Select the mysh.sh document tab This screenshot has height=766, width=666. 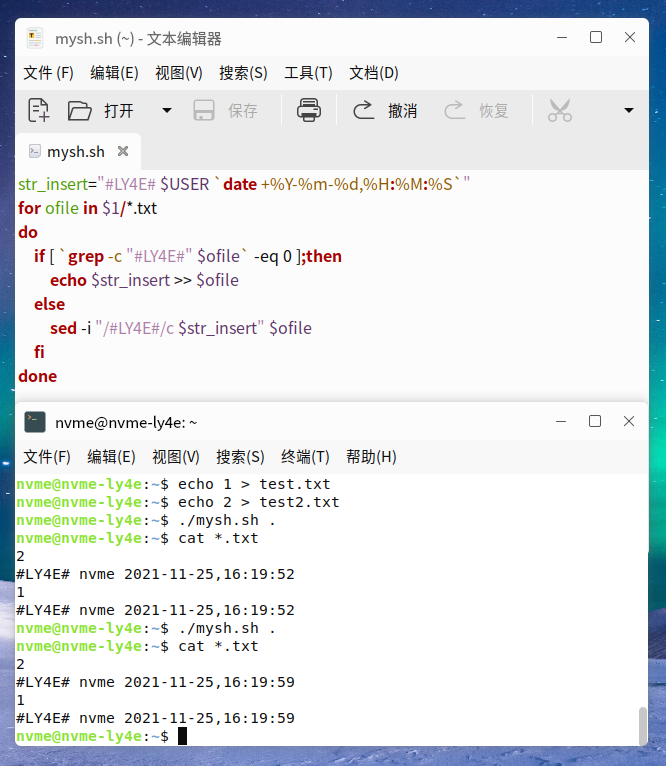coord(76,152)
